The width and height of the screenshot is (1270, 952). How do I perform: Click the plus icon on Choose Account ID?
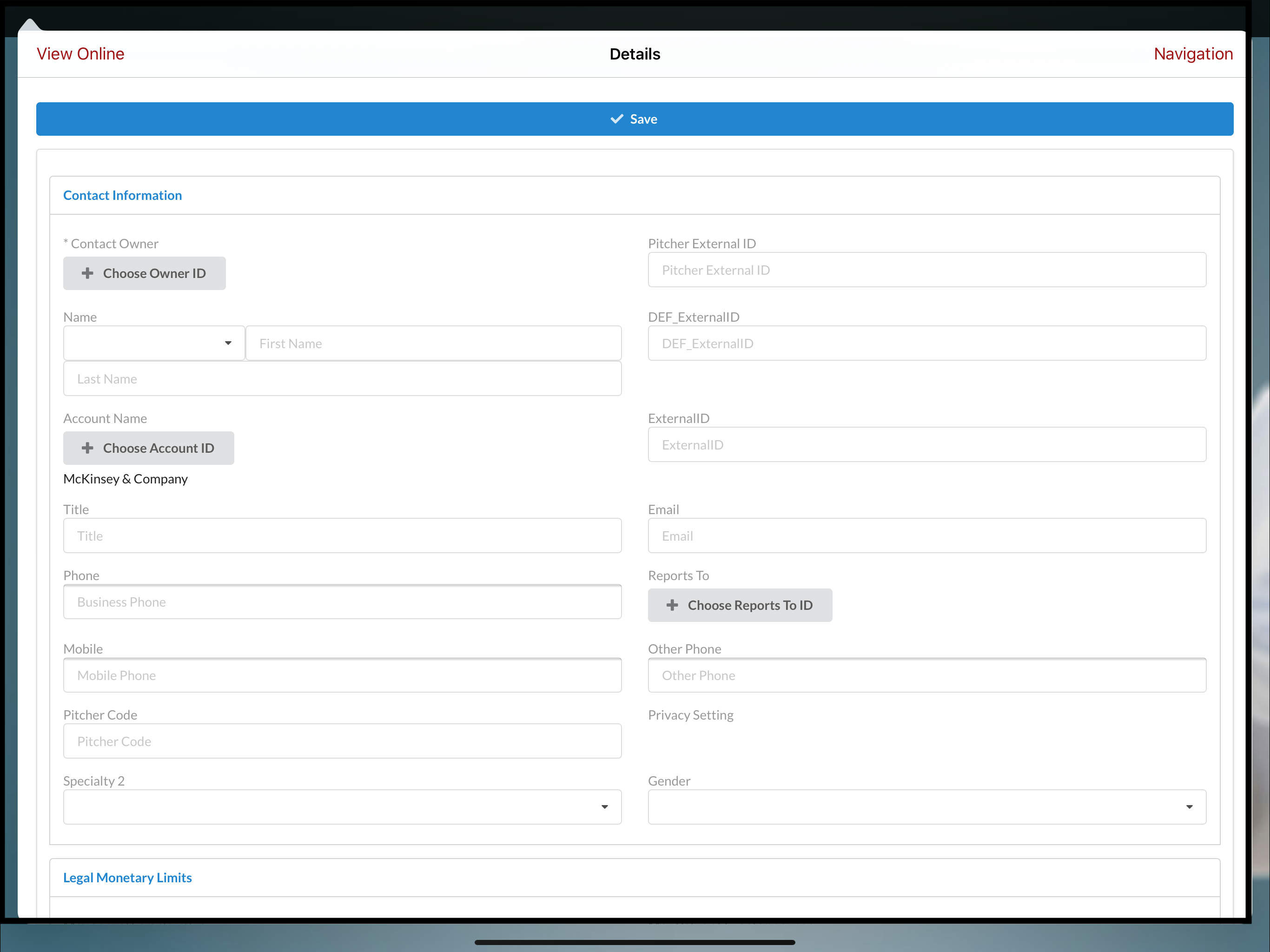tap(87, 448)
